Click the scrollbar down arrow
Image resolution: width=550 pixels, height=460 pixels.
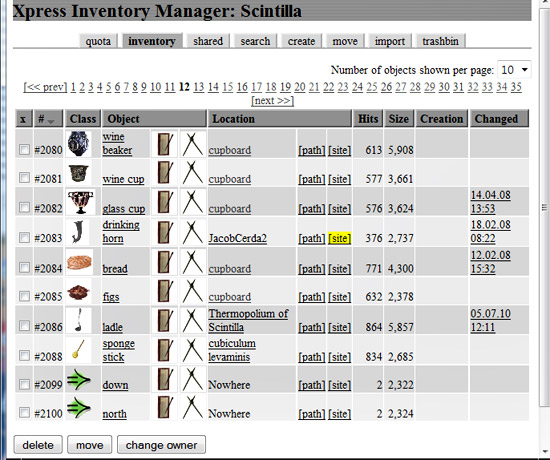(x=545, y=452)
